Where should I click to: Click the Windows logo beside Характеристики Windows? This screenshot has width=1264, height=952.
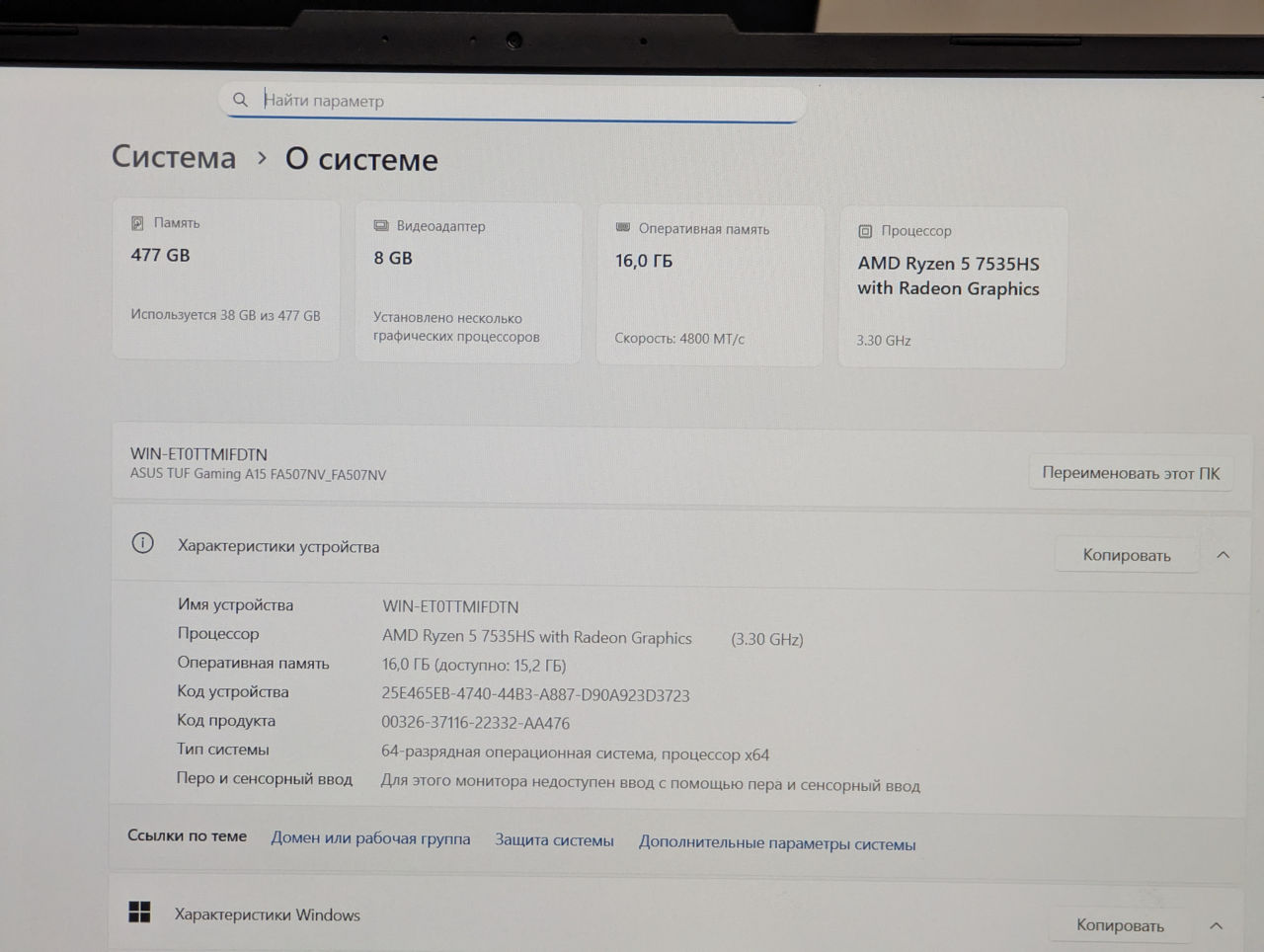tap(140, 912)
